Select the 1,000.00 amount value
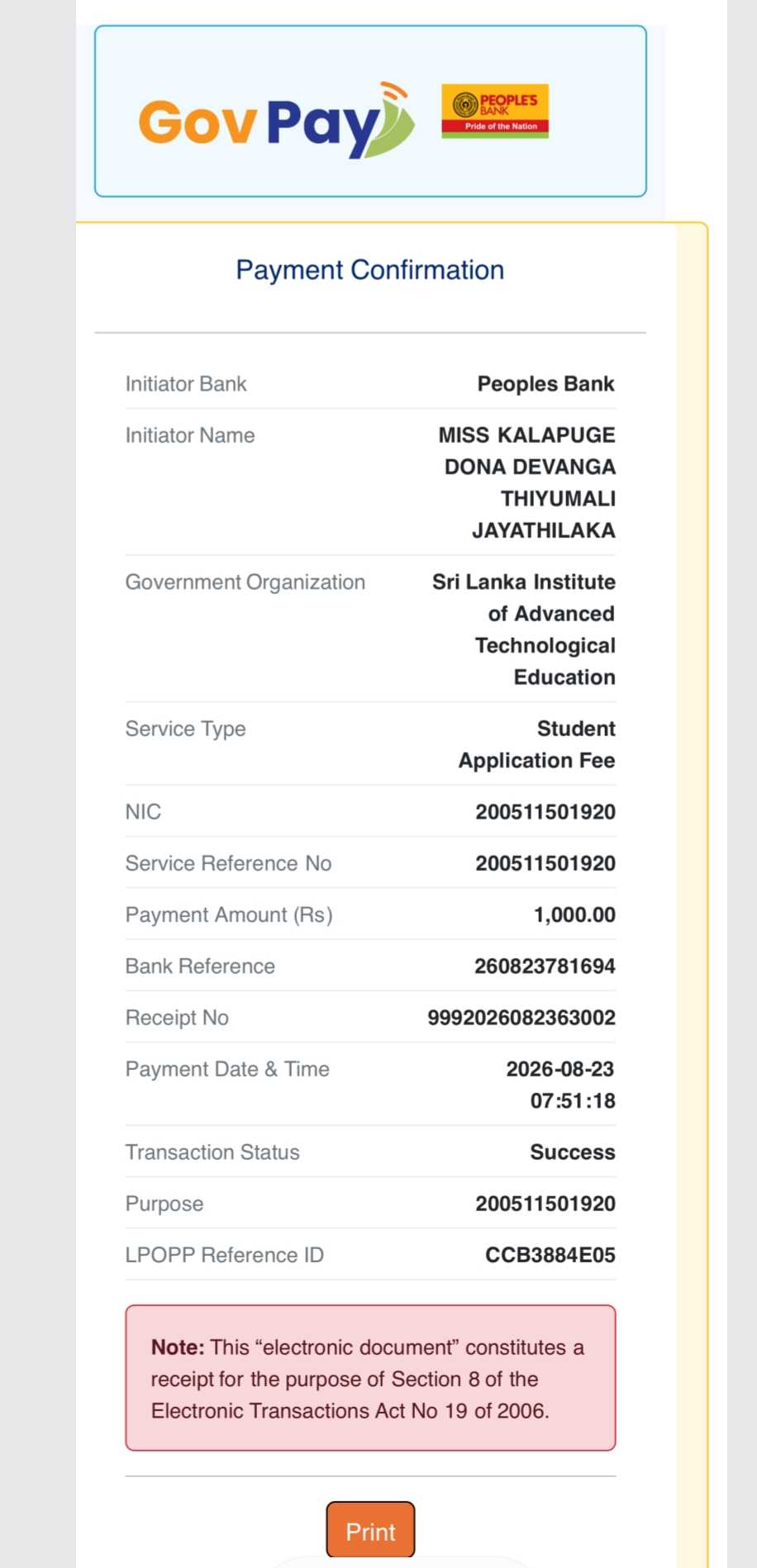Viewport: 757px width, 1568px height. [x=574, y=915]
